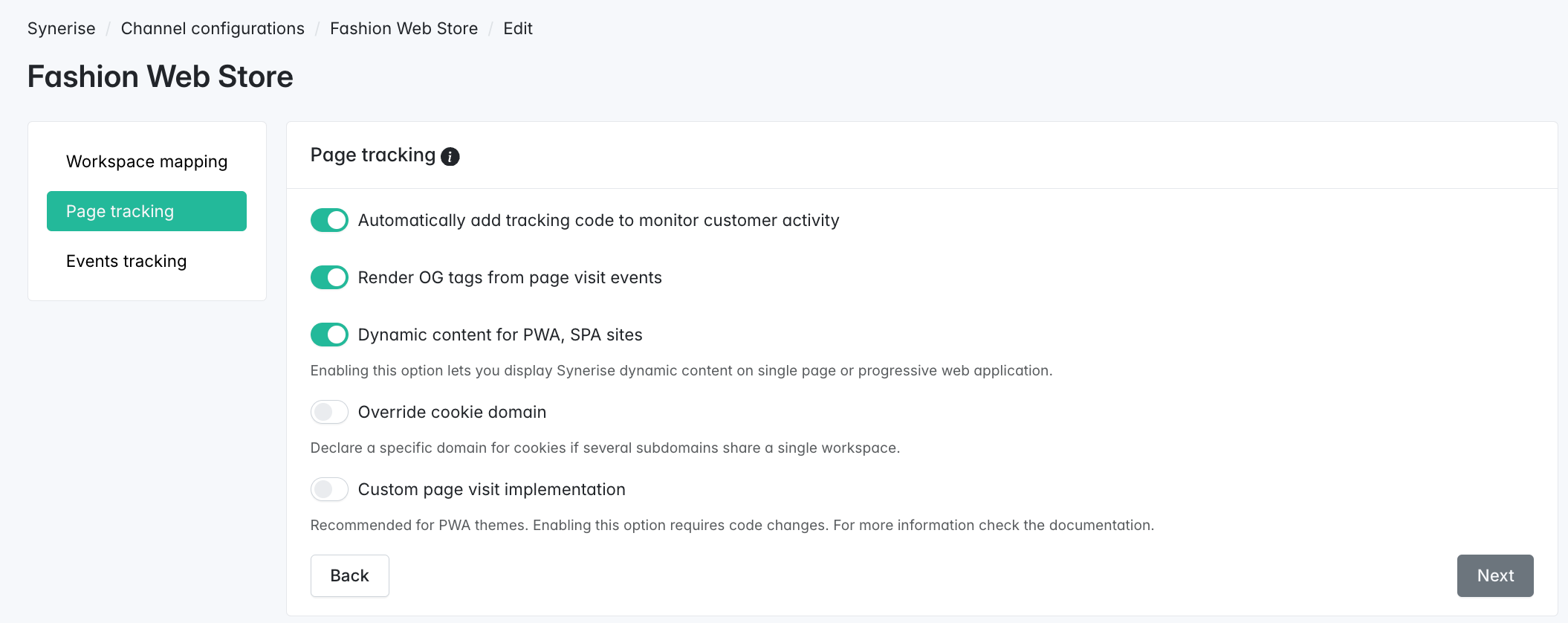Viewport: 1568px width, 623px height.
Task: Open Synerise breadcrumb link
Action: [x=62, y=28]
